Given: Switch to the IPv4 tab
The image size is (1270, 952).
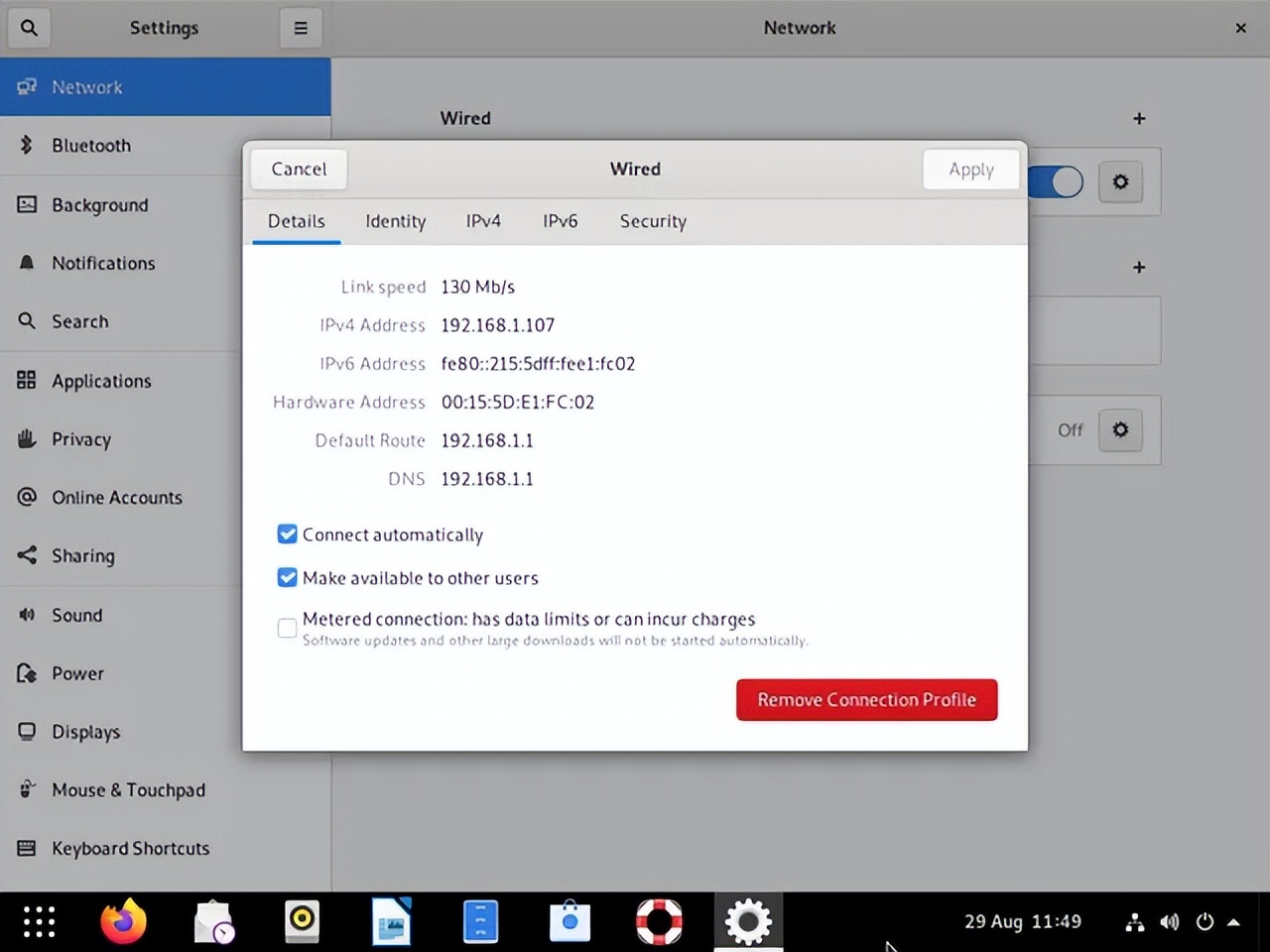Looking at the screenshot, I should point(483,221).
